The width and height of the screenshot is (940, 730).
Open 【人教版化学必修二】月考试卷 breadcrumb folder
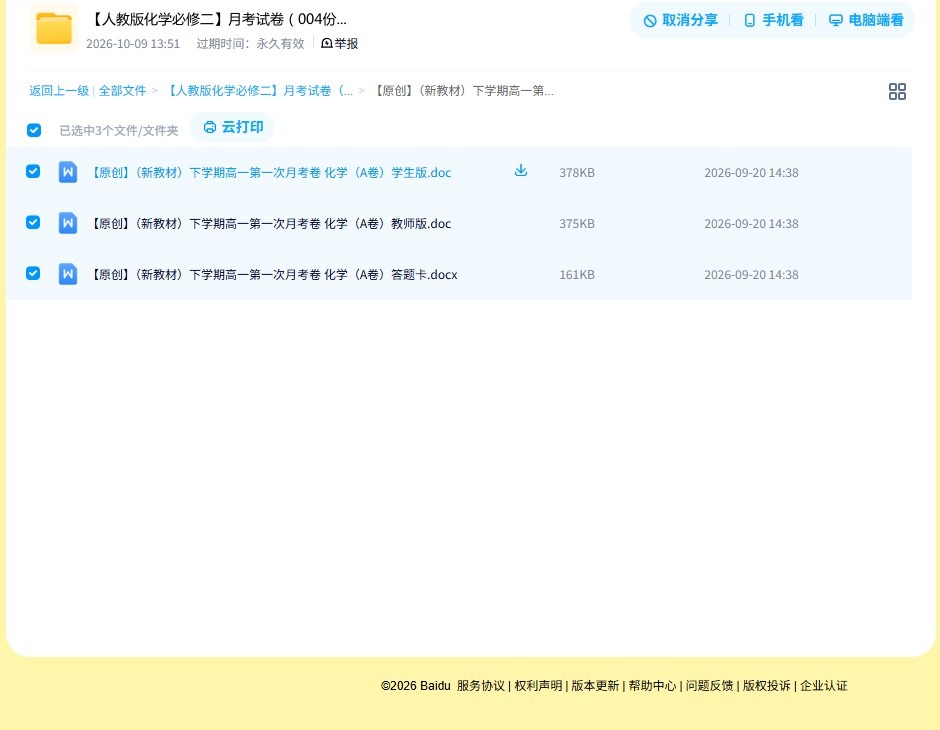click(x=258, y=91)
